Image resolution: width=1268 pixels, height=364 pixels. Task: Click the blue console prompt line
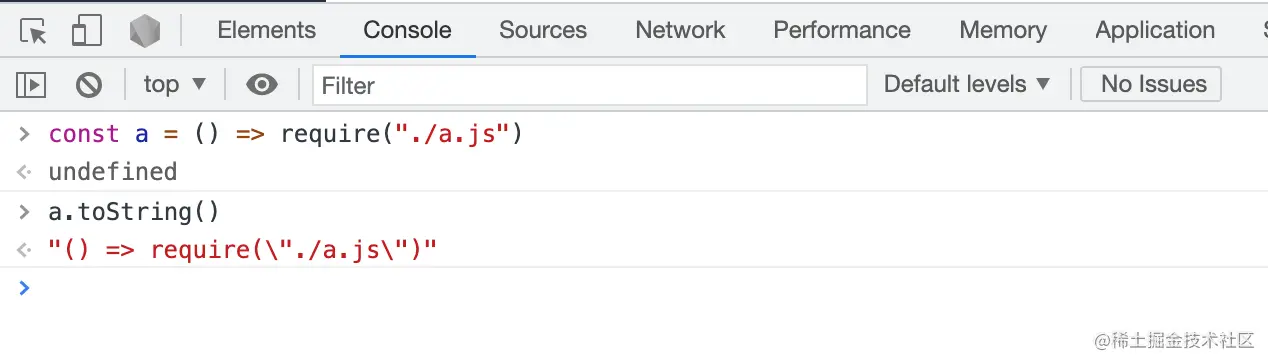[634, 288]
